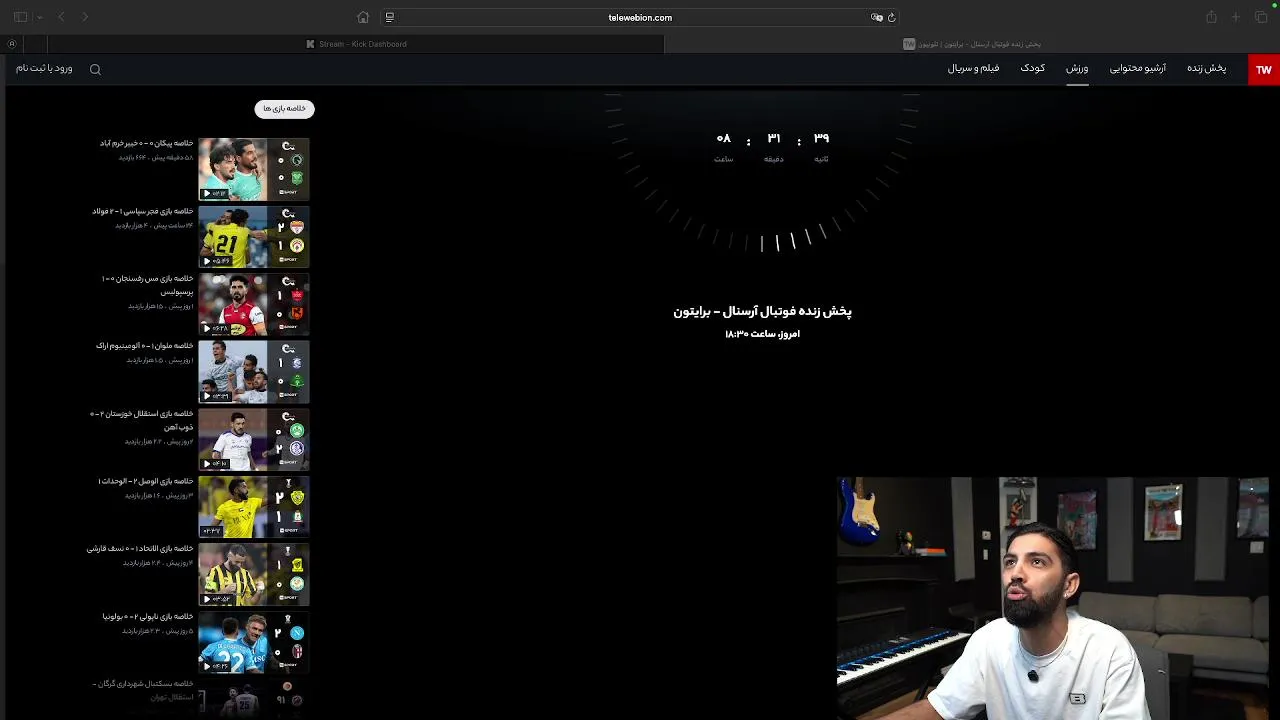Play the استقلال خوزستان - ذوب آهن thumbnail
The height and width of the screenshot is (720, 1280).
pos(254,439)
